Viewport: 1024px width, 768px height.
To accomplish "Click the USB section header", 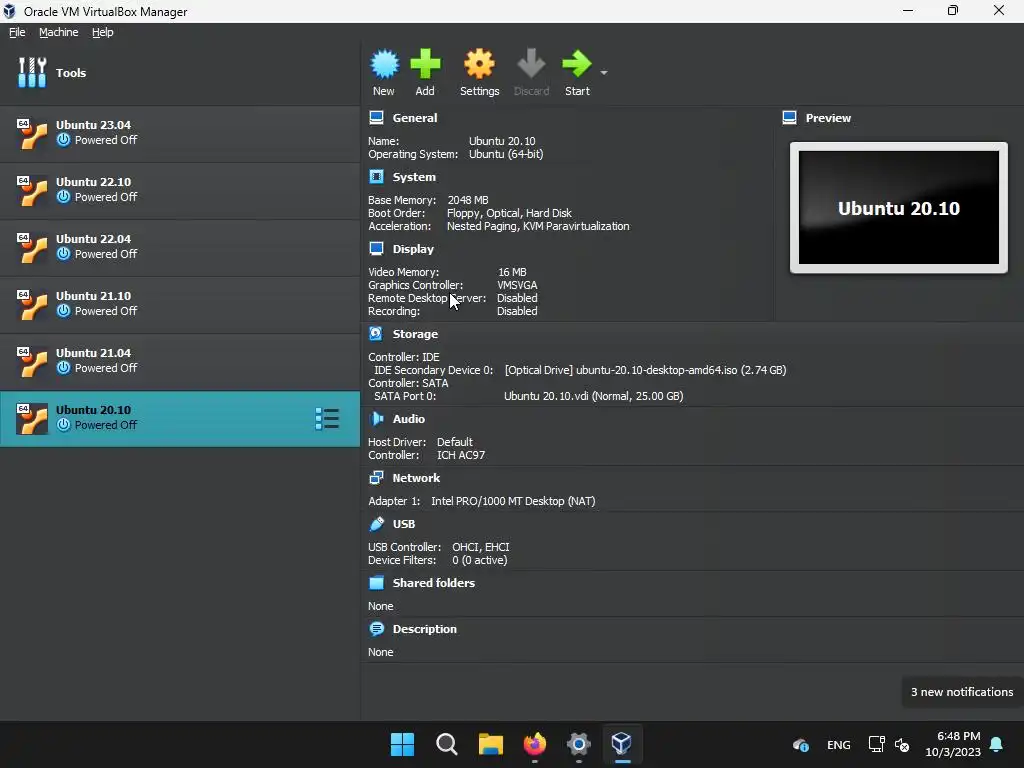I will click(x=404, y=524).
